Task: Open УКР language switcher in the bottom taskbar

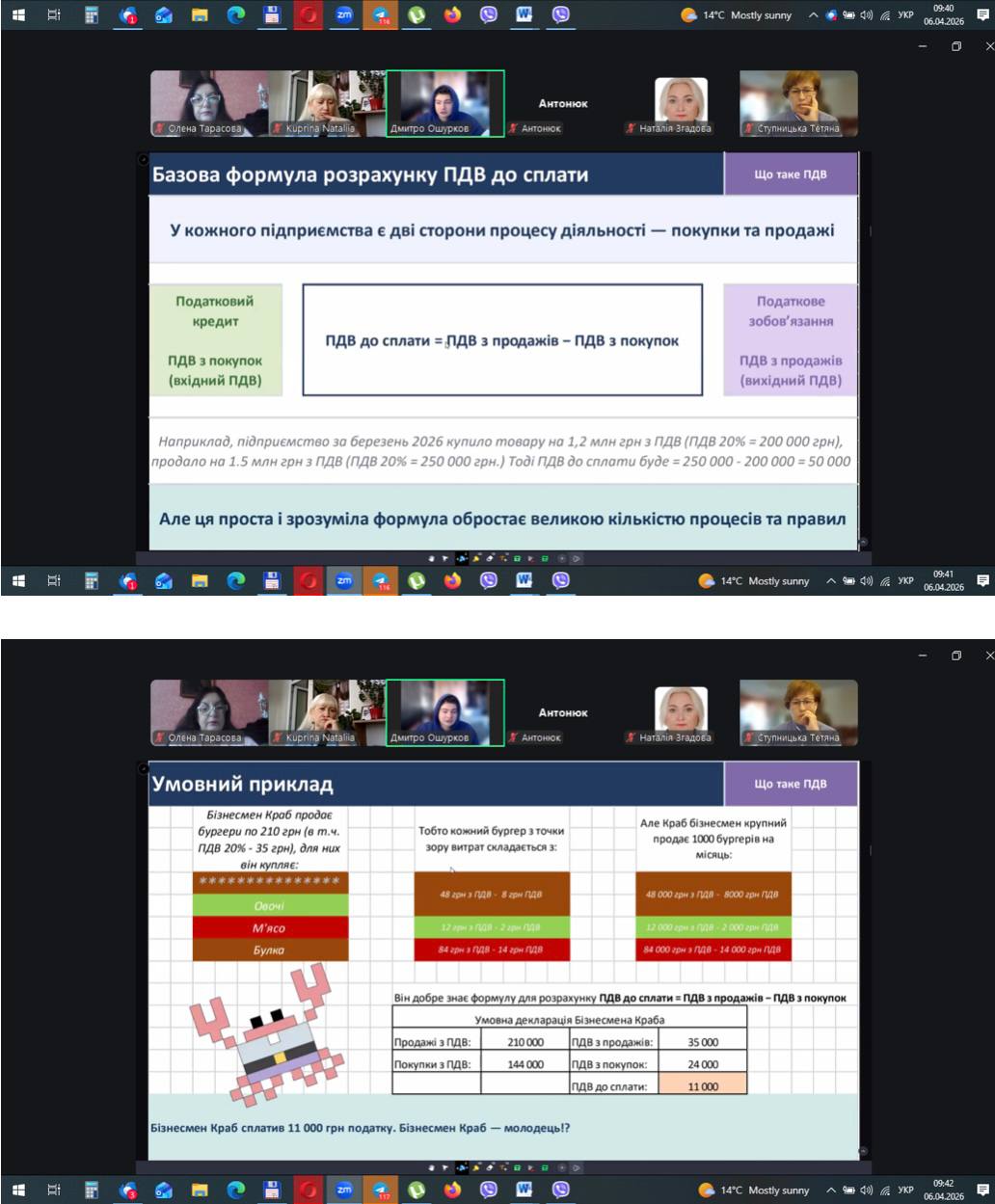Action: (x=905, y=1190)
